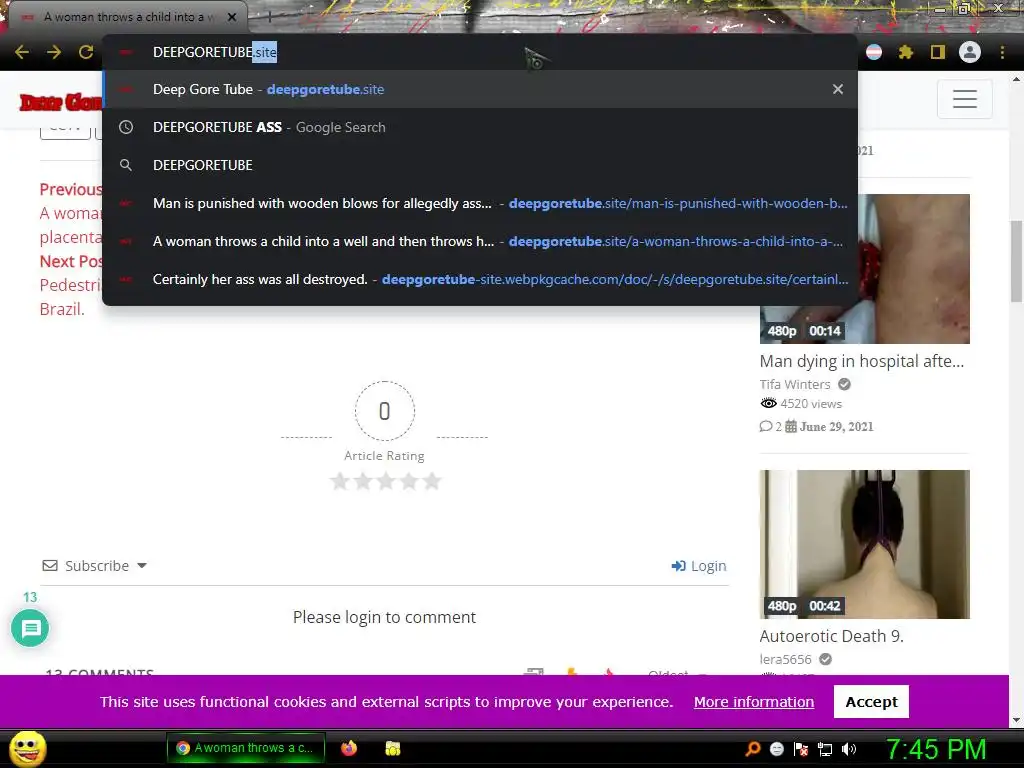The width and height of the screenshot is (1024, 768).
Task: Open the Chrome three-dot menu
Action: point(1002,52)
